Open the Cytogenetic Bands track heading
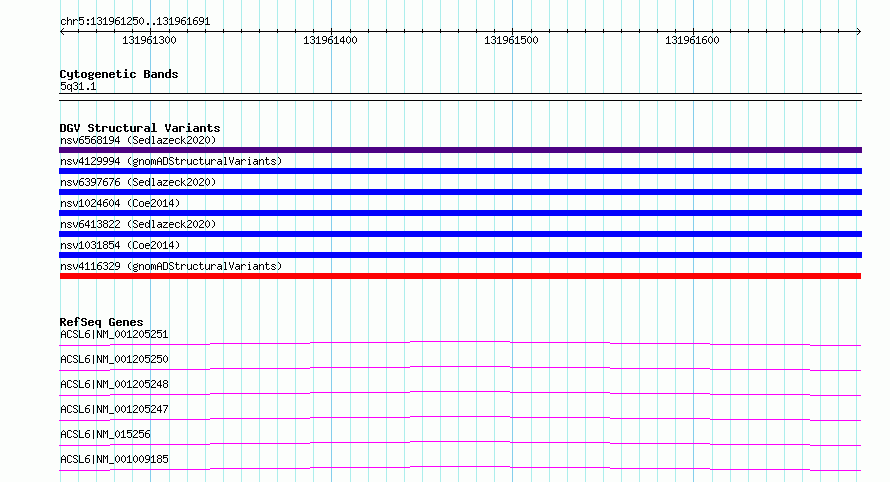 119,74
